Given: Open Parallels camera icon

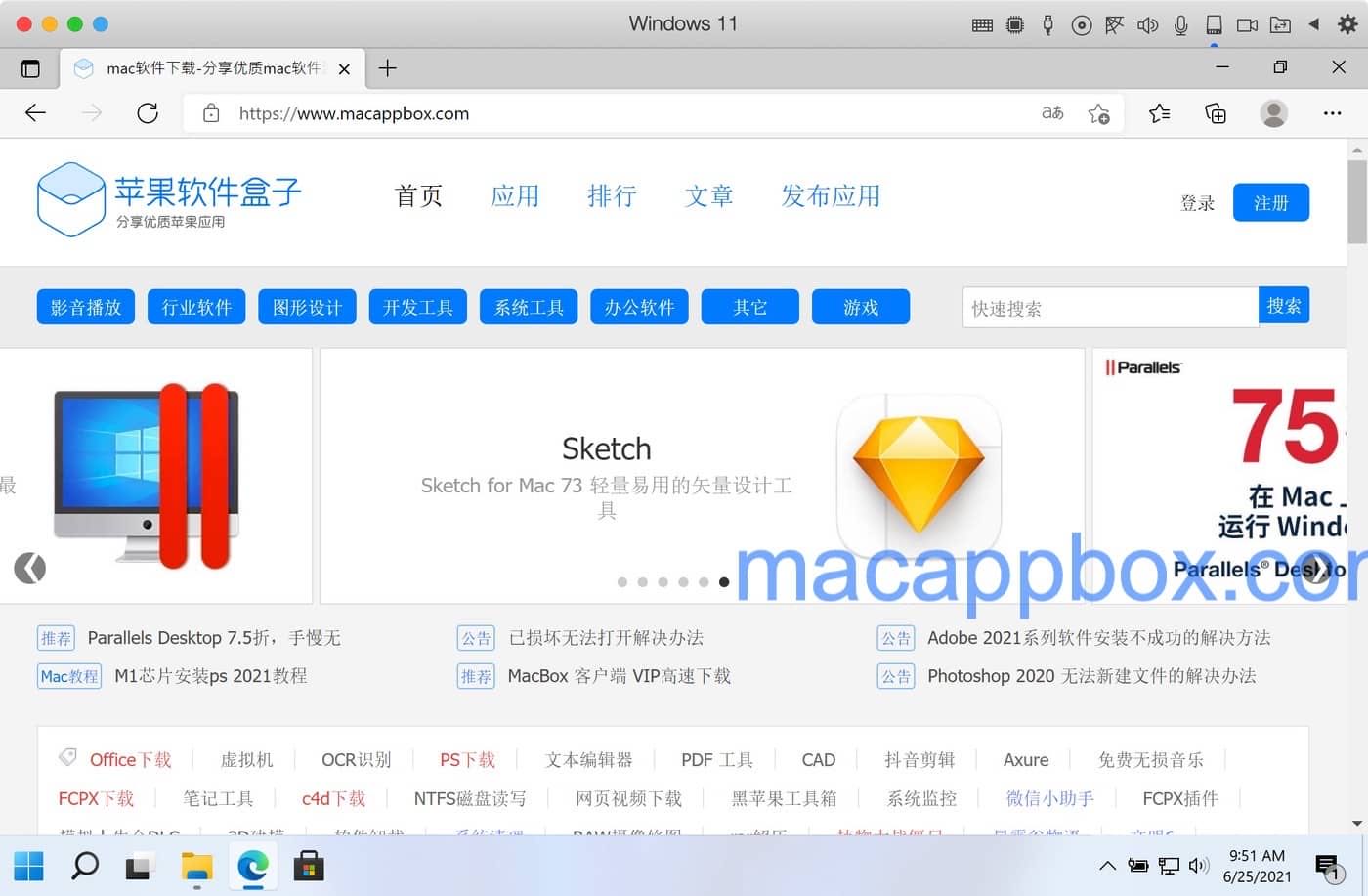Looking at the screenshot, I should coord(1247,25).
